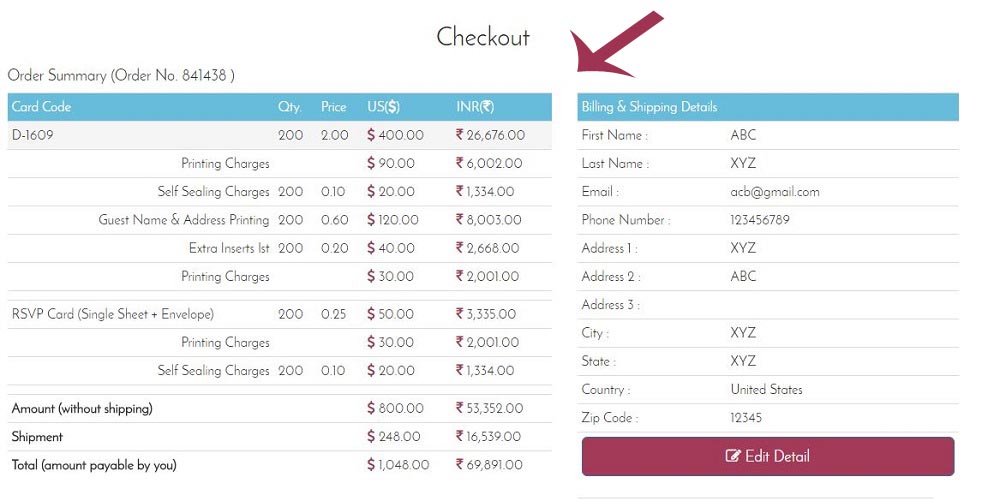Click the total in rupees ₹69,891.00
This screenshot has width=1000, height=501.
click(x=489, y=465)
